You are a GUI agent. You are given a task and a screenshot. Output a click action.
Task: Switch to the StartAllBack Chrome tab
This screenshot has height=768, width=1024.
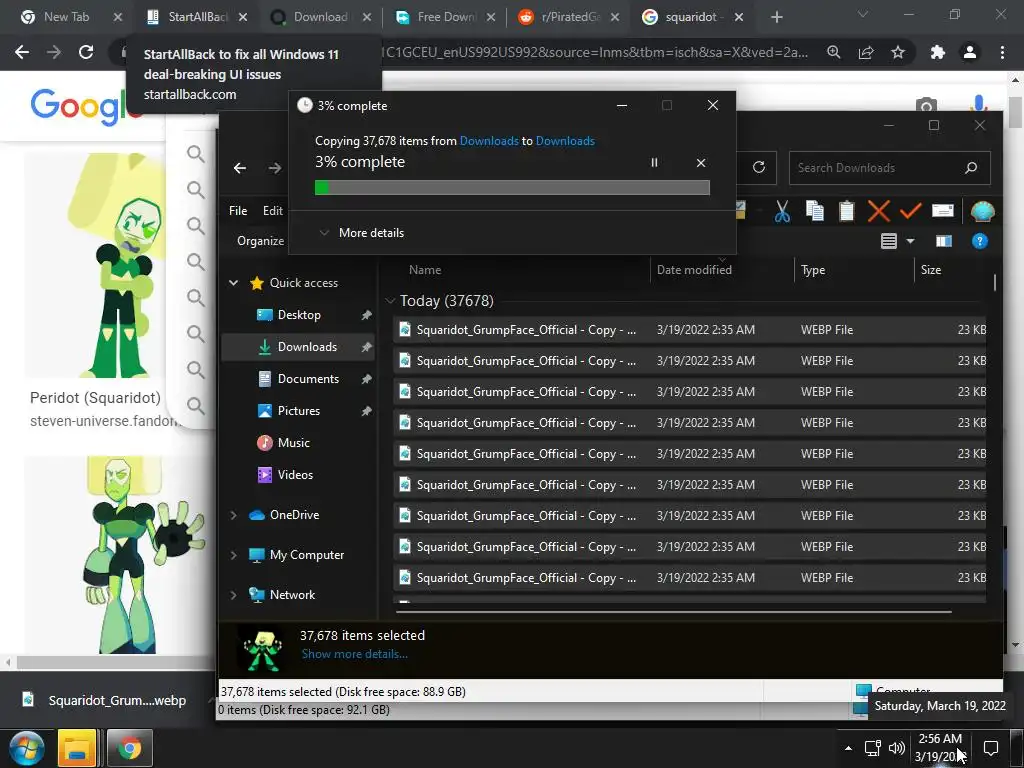click(198, 17)
